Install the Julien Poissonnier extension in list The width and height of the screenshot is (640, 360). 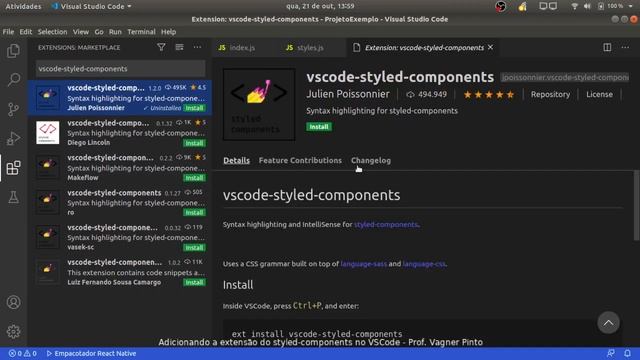coord(194,108)
